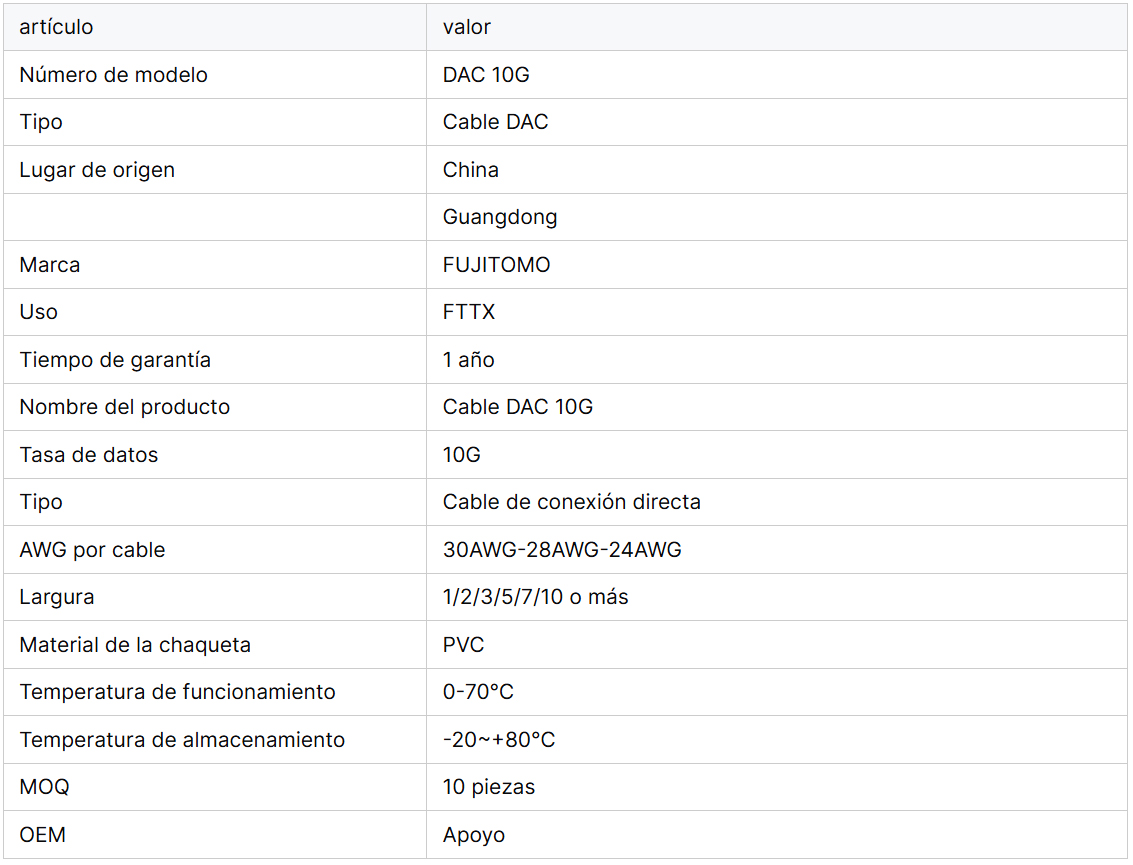
Task: Click the 'DAC 10G' model value
Action: pyautogui.click(x=486, y=75)
